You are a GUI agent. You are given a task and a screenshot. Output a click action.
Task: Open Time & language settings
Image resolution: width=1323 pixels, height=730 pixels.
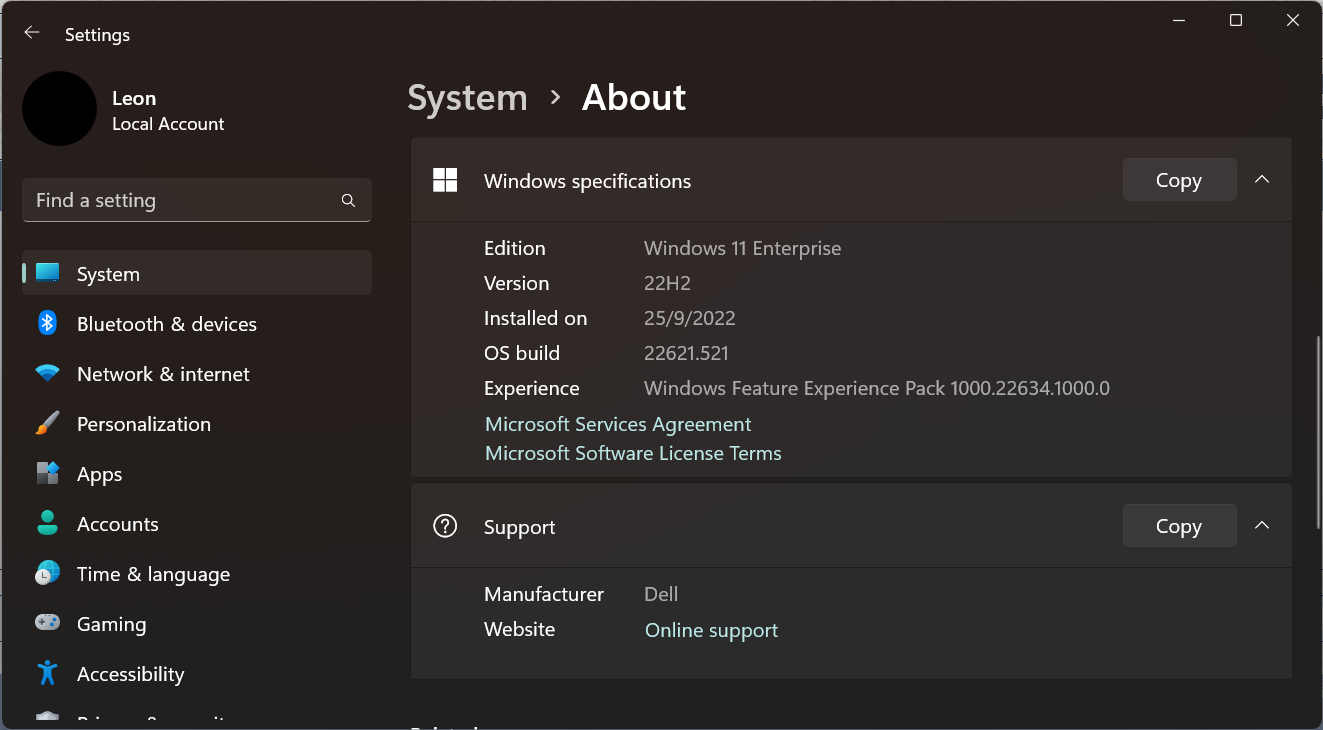click(x=197, y=573)
